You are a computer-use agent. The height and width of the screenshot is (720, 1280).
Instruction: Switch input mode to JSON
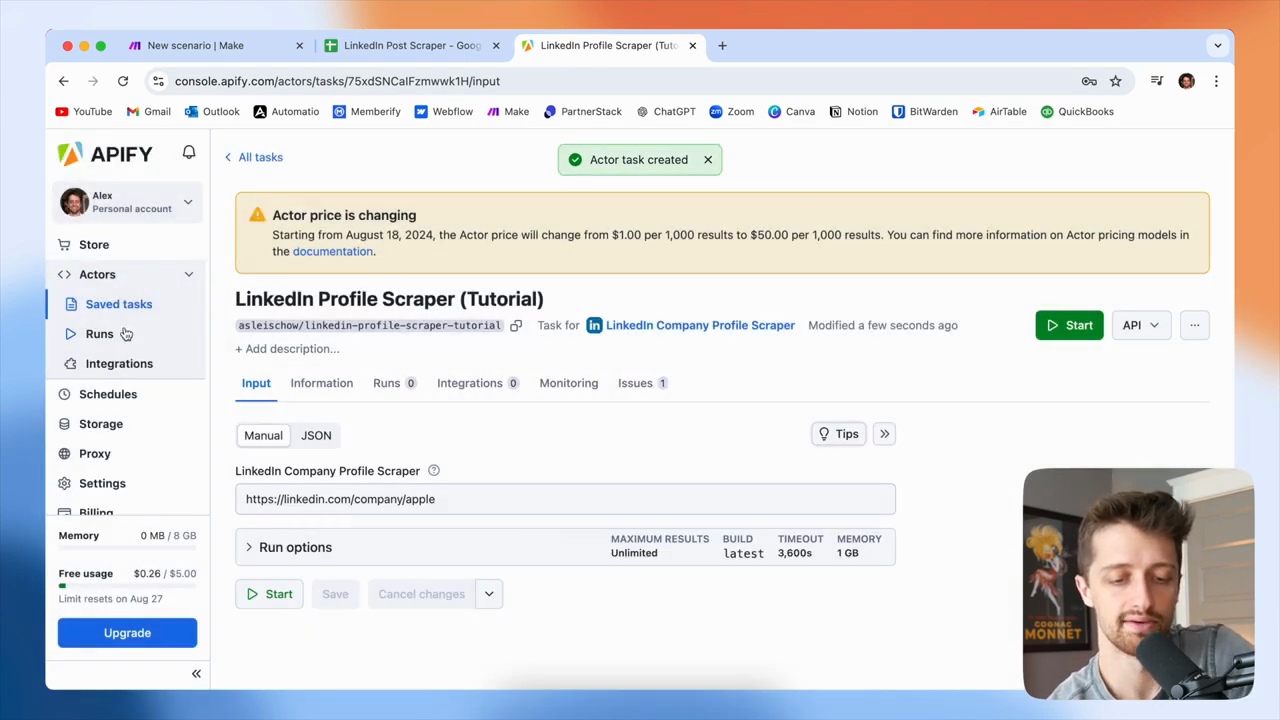316,435
